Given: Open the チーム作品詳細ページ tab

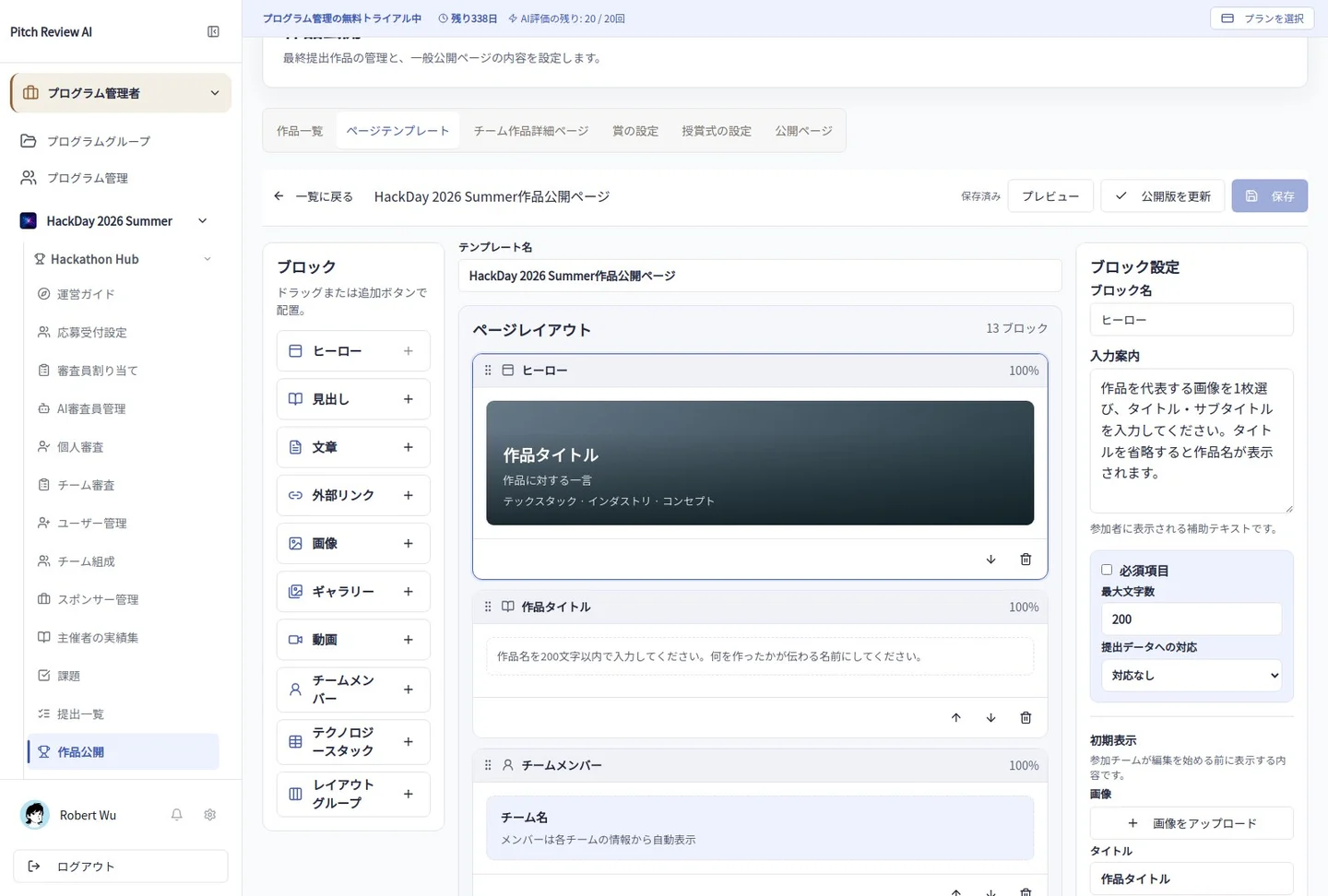Looking at the screenshot, I should (531, 131).
